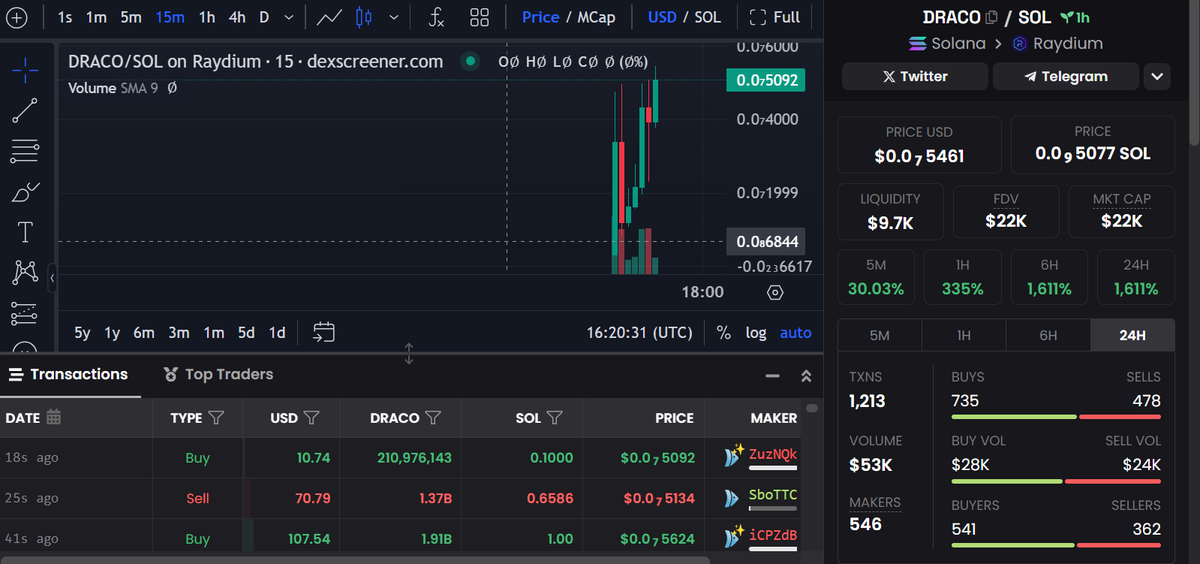The height and width of the screenshot is (564, 1200).
Task: Select the 1s timeframe
Action: click(65, 17)
